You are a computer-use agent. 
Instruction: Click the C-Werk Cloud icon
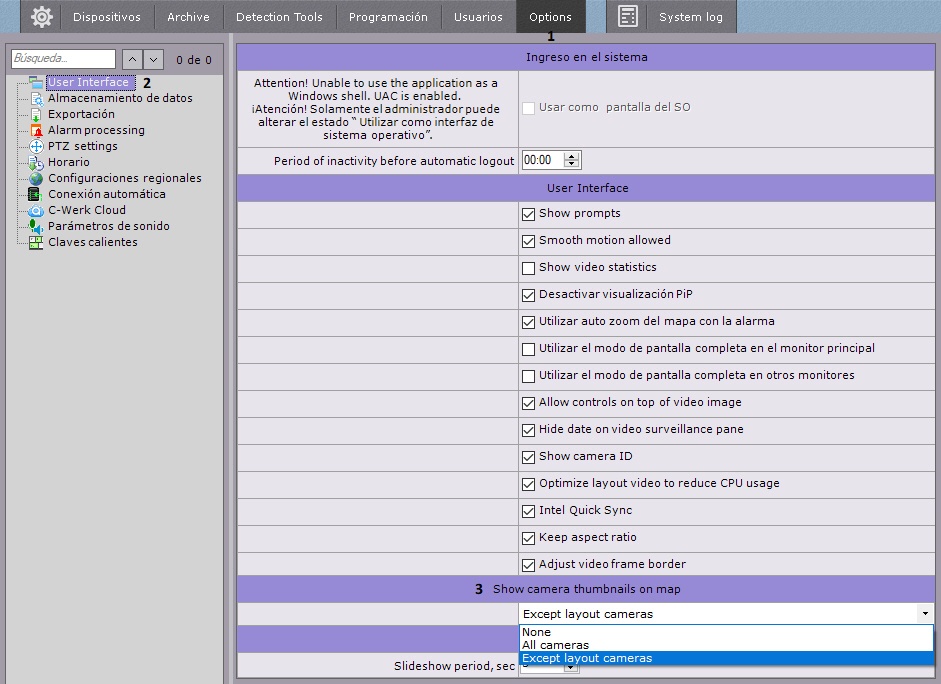click(36, 211)
